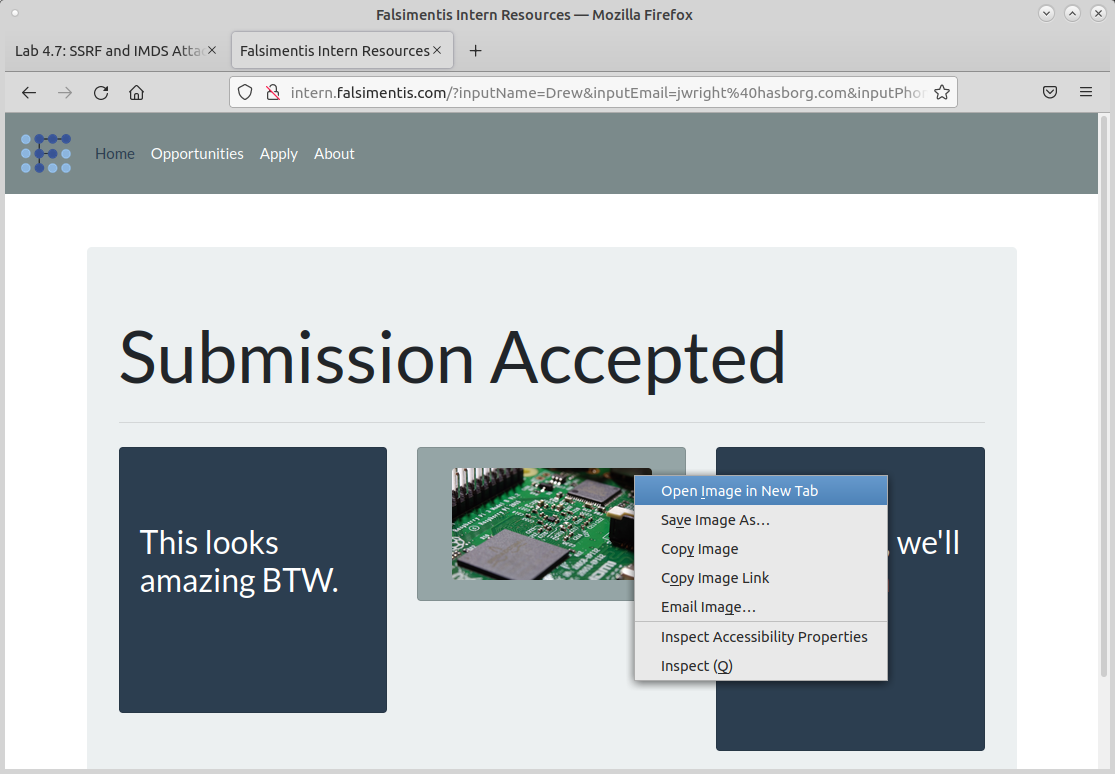Viewport: 1115px width, 774px height.
Task: Save page to Pocket
Action: (1050, 92)
